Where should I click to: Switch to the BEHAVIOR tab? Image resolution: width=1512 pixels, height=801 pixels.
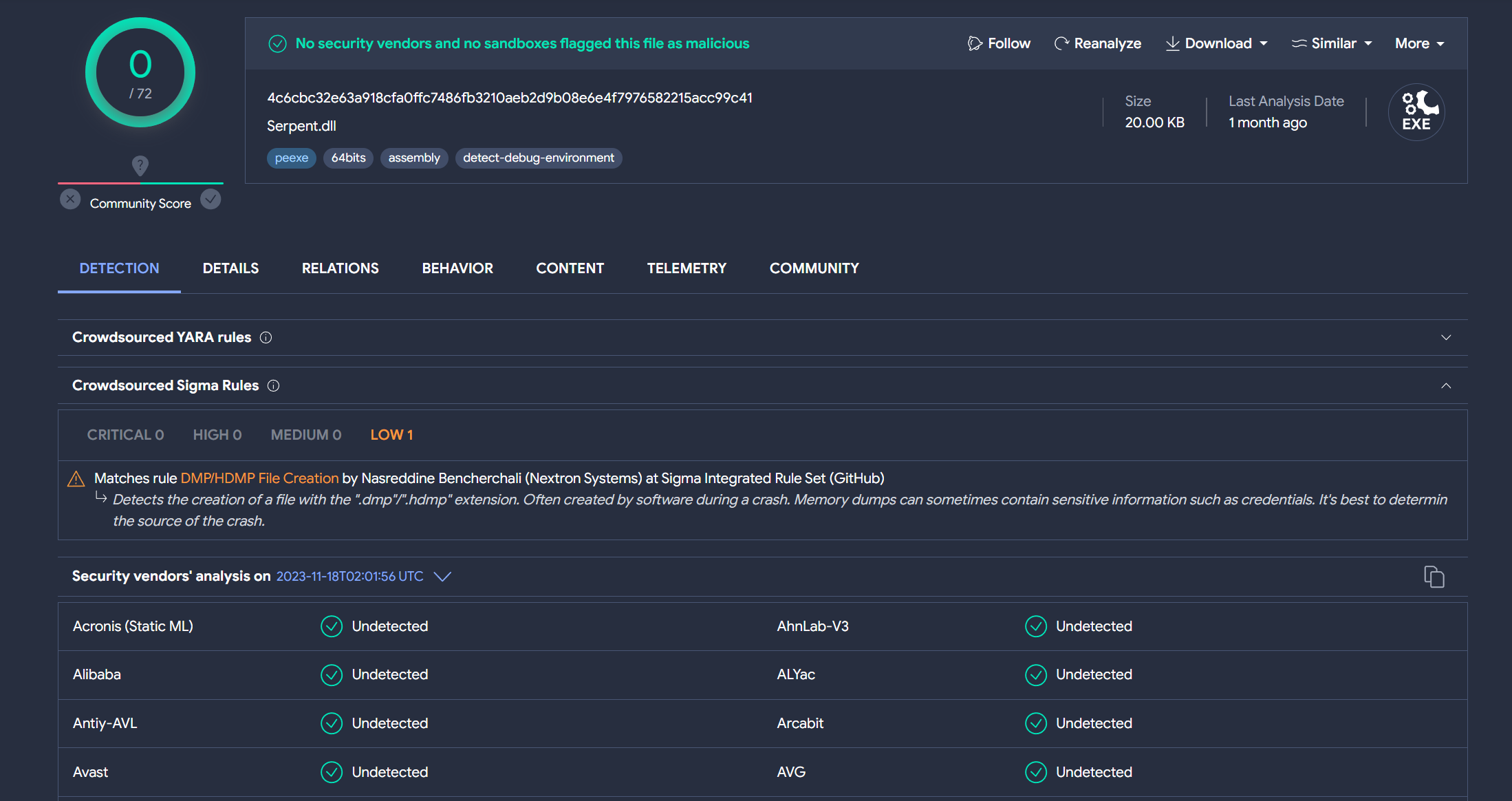click(x=457, y=268)
